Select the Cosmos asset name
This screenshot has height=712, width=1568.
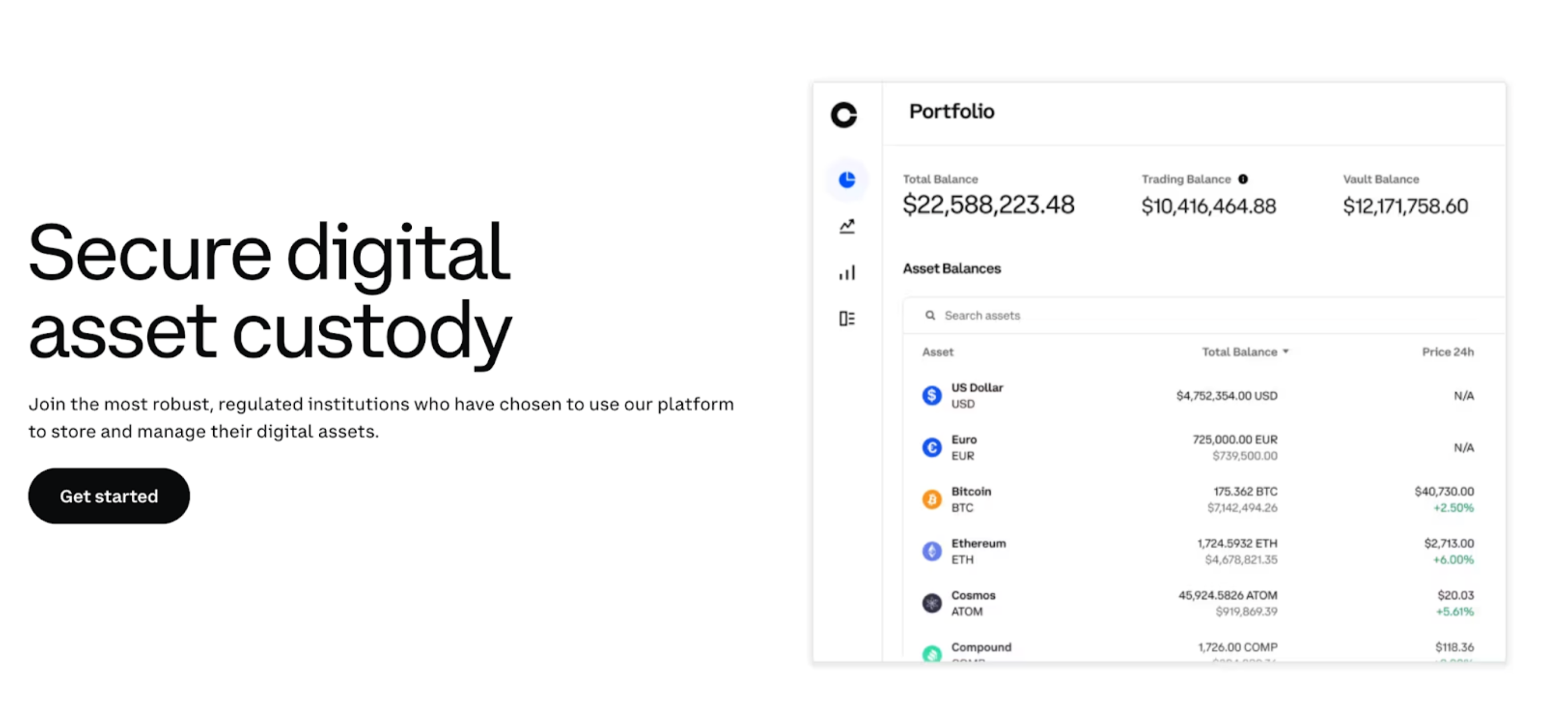[x=973, y=594]
